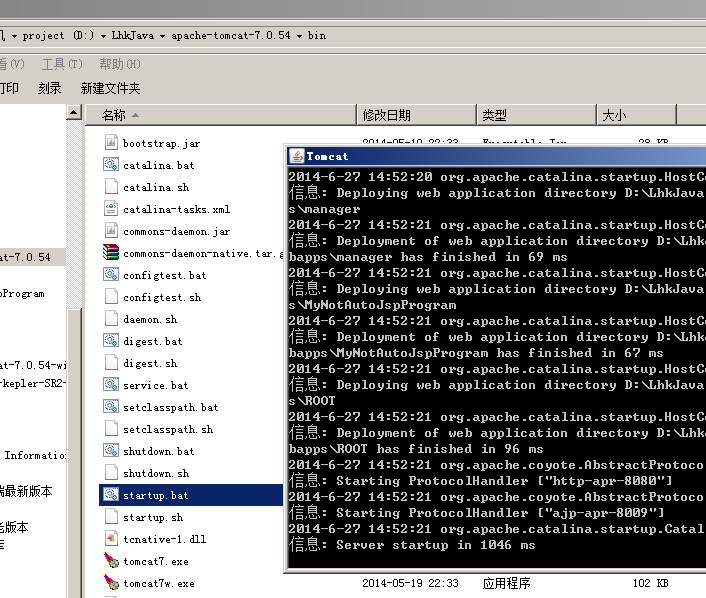
Task: Navigate to LhkJava in the address bar
Action: tap(133, 35)
